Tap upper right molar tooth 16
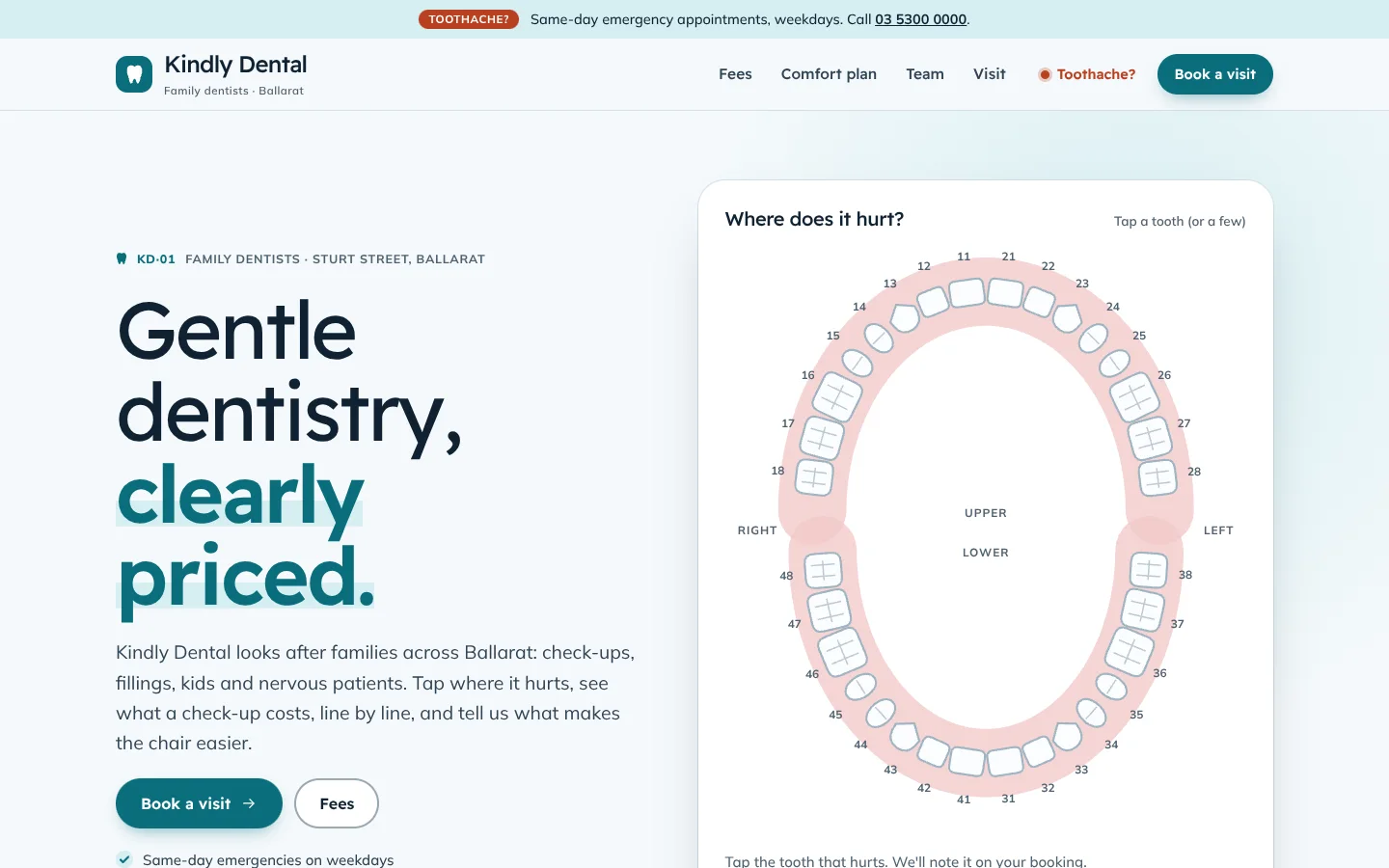 click(837, 395)
